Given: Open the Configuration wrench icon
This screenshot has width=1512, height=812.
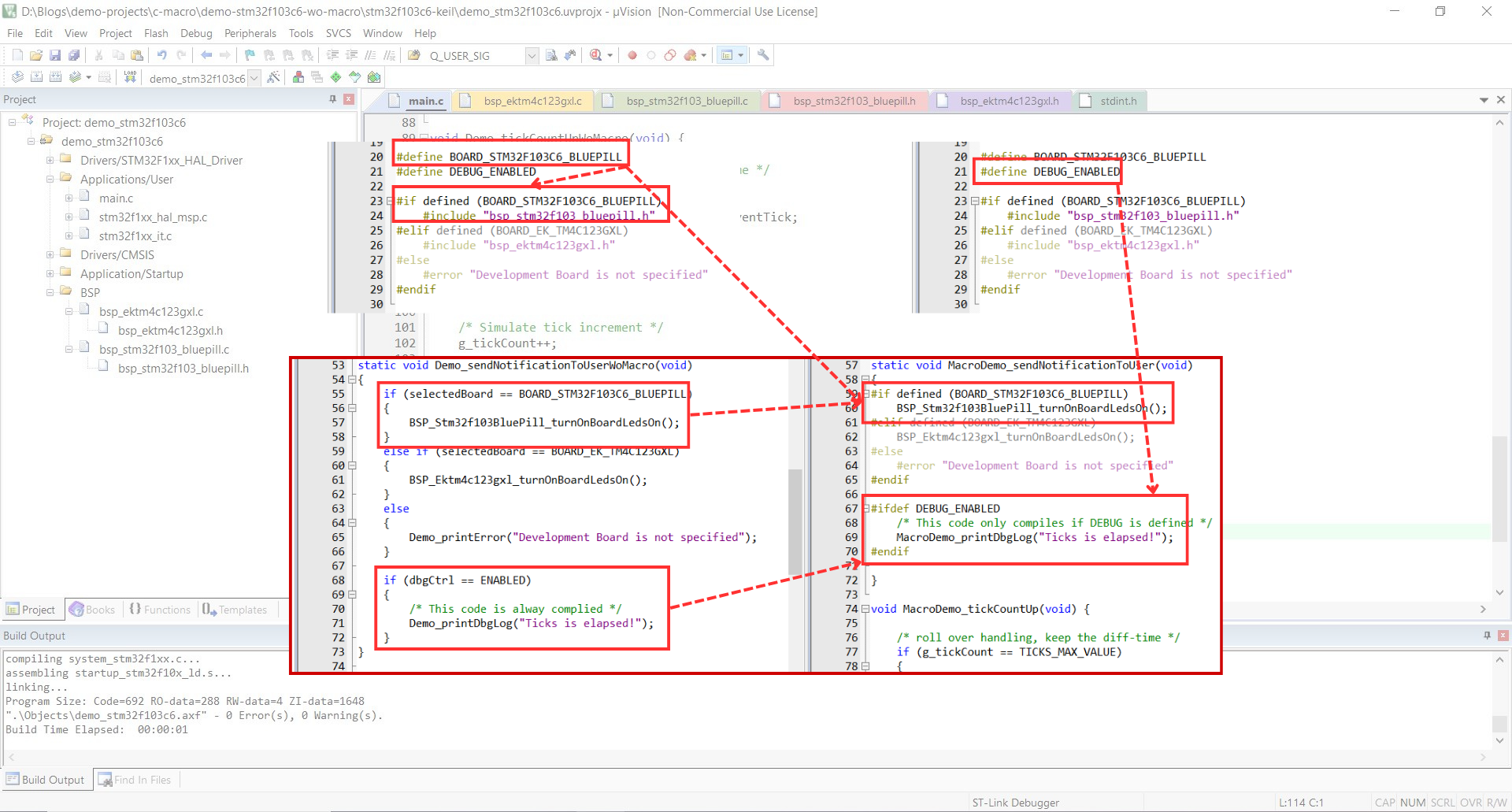Looking at the screenshot, I should pos(762,55).
